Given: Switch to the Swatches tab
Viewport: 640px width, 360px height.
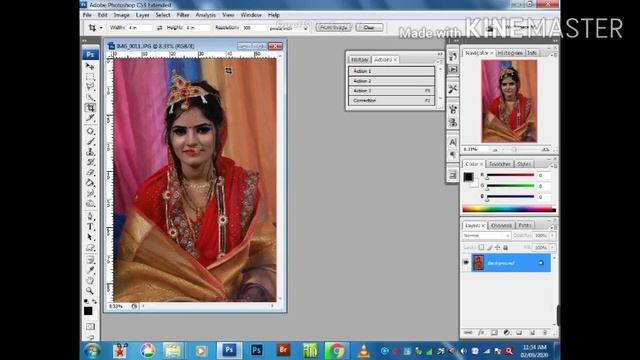Looking at the screenshot, I should 500,164.
